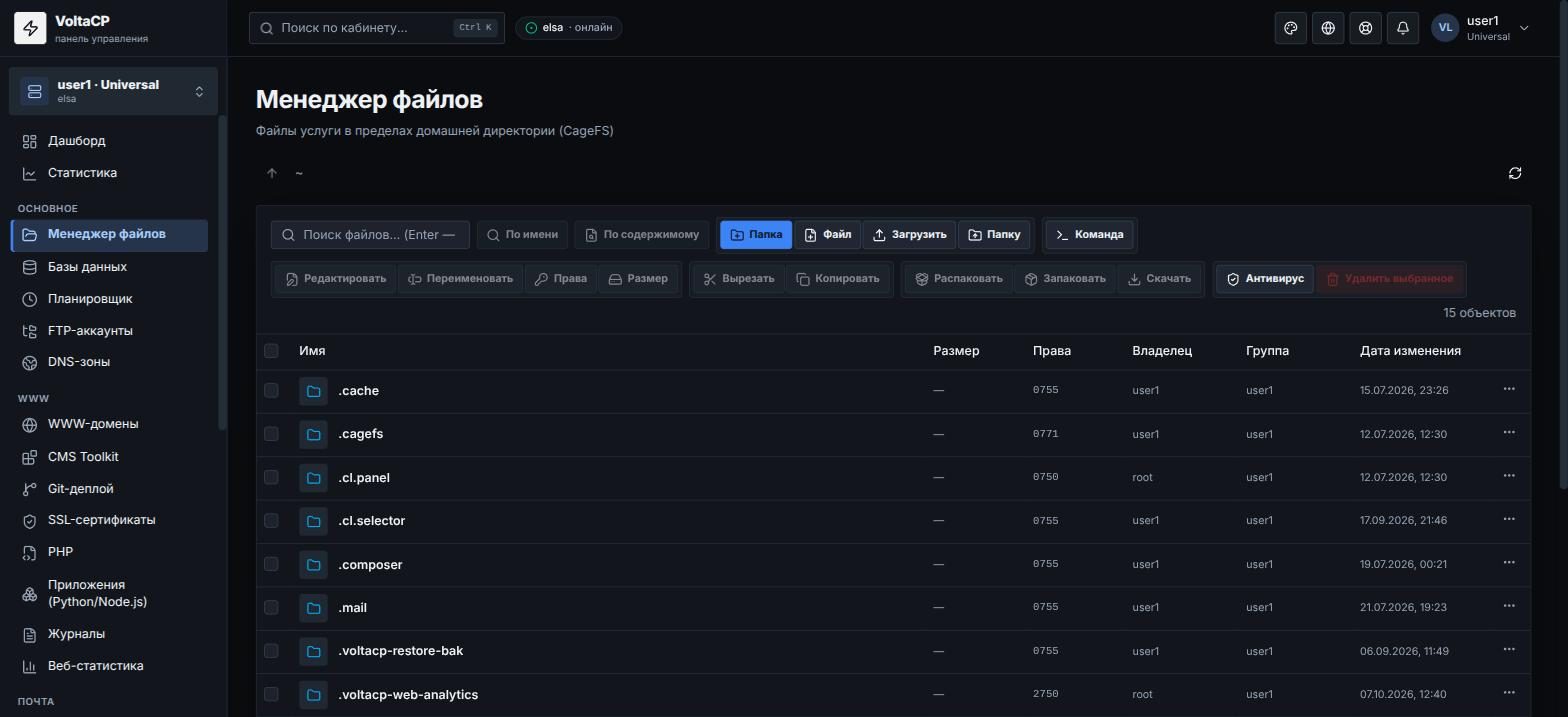The image size is (1568, 717).
Task: Switch search mode to По содержимому
Action: 642,235
